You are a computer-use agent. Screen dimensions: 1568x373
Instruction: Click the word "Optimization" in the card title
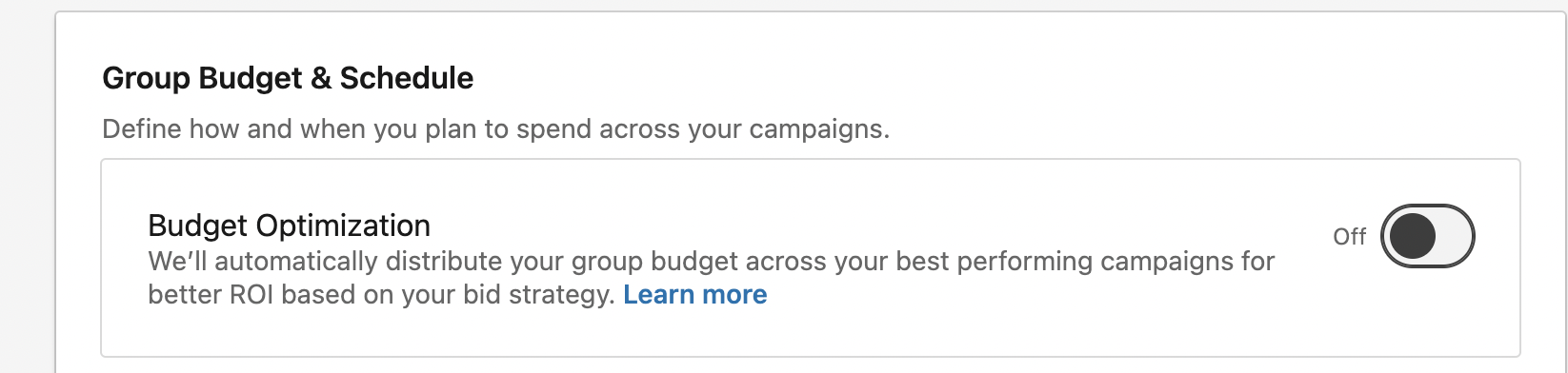pyautogui.click(x=343, y=226)
